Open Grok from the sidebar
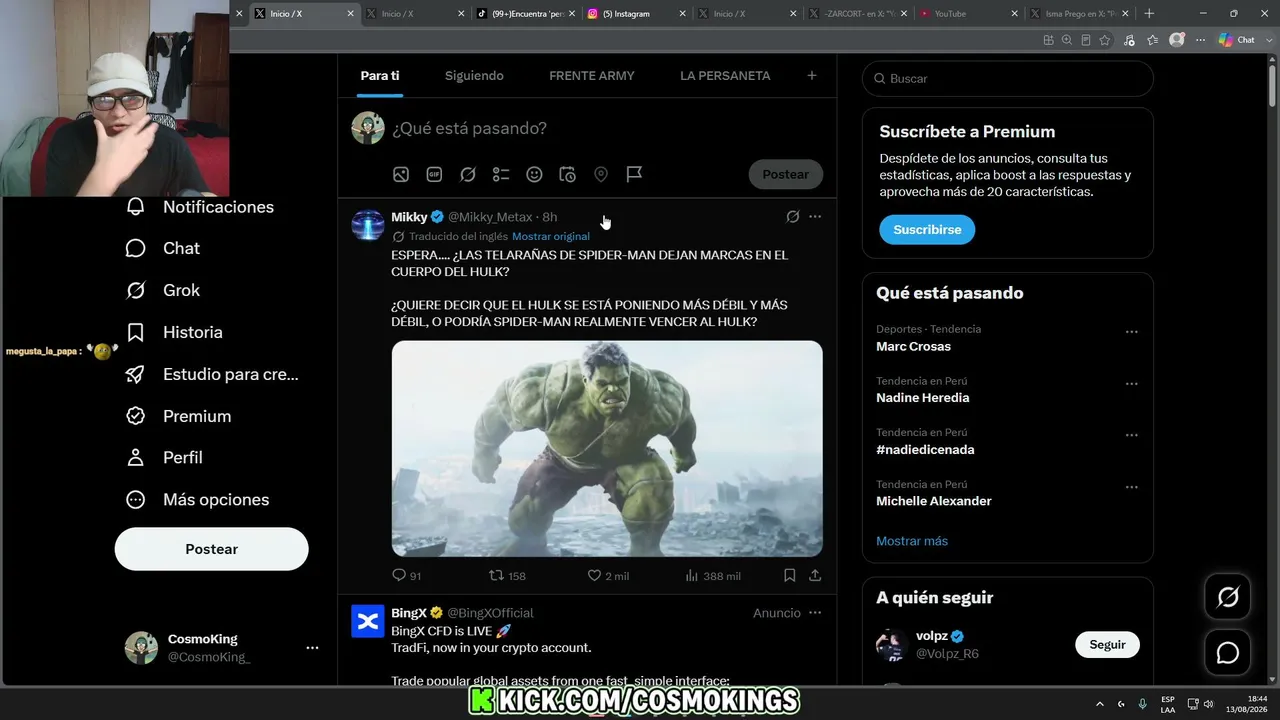The width and height of the screenshot is (1280, 720). [x=162, y=290]
